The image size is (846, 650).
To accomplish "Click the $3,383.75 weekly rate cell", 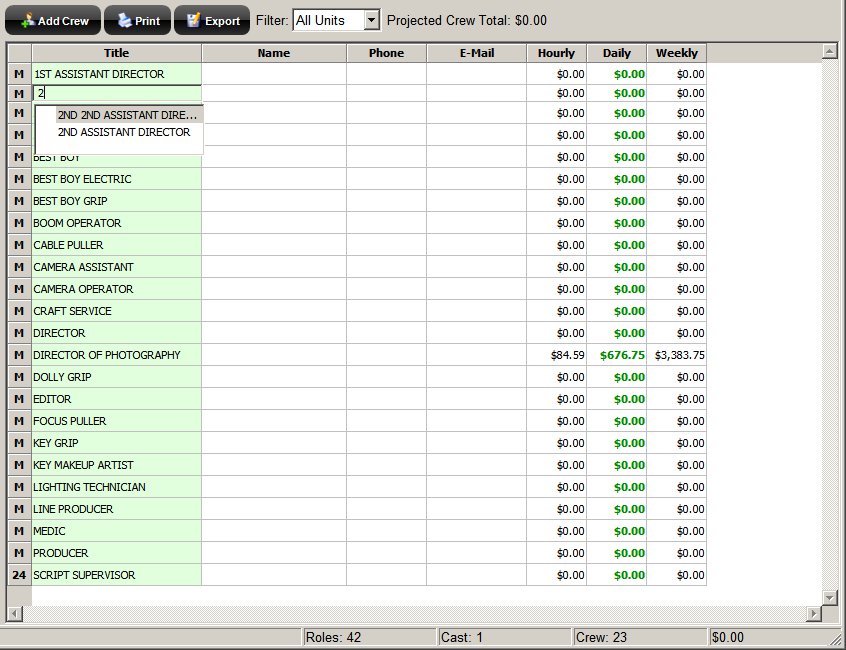I will [x=677, y=355].
